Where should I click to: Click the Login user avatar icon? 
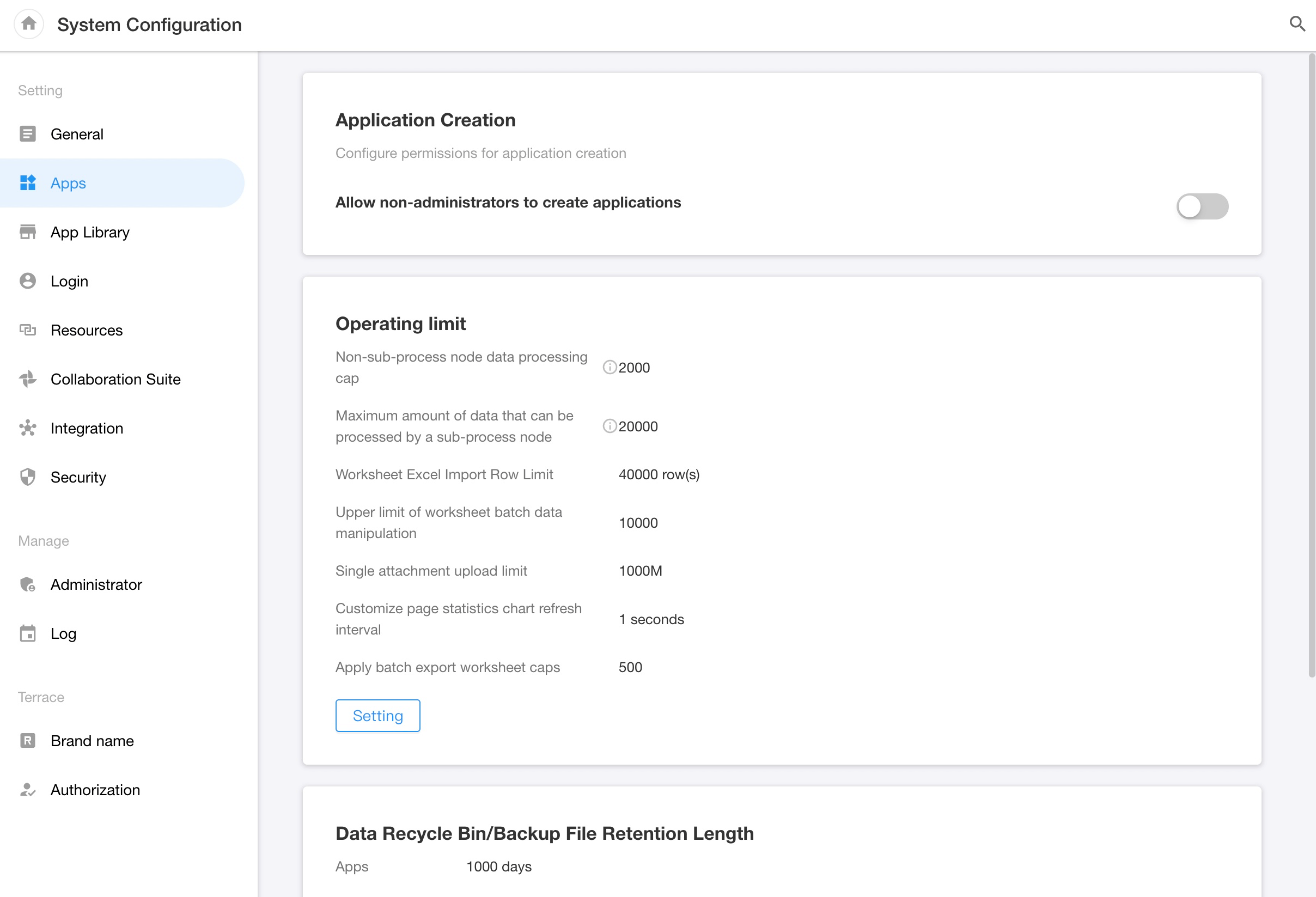27,281
